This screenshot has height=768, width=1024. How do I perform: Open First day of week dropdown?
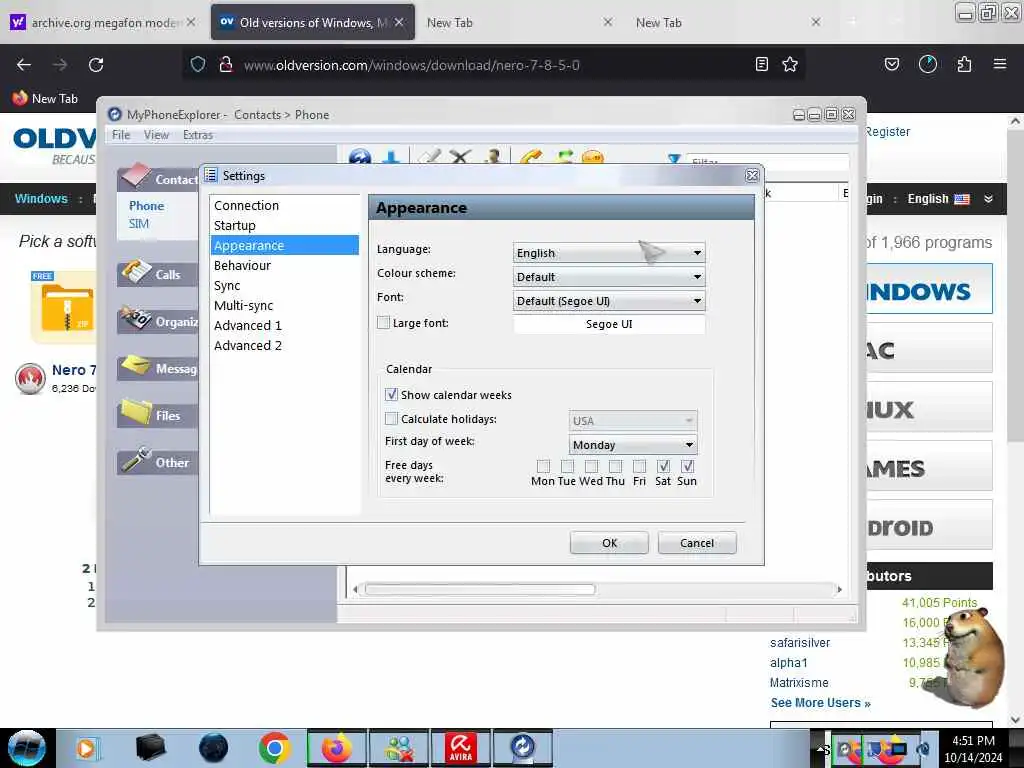pos(633,445)
